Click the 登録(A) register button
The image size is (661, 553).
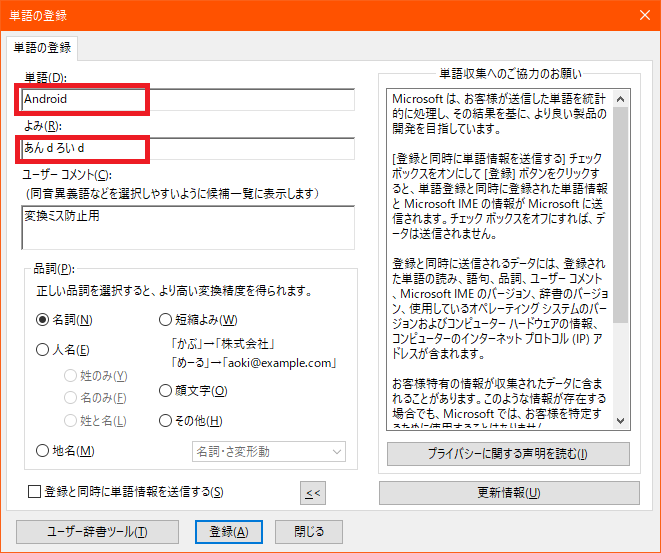pyautogui.click(x=229, y=532)
